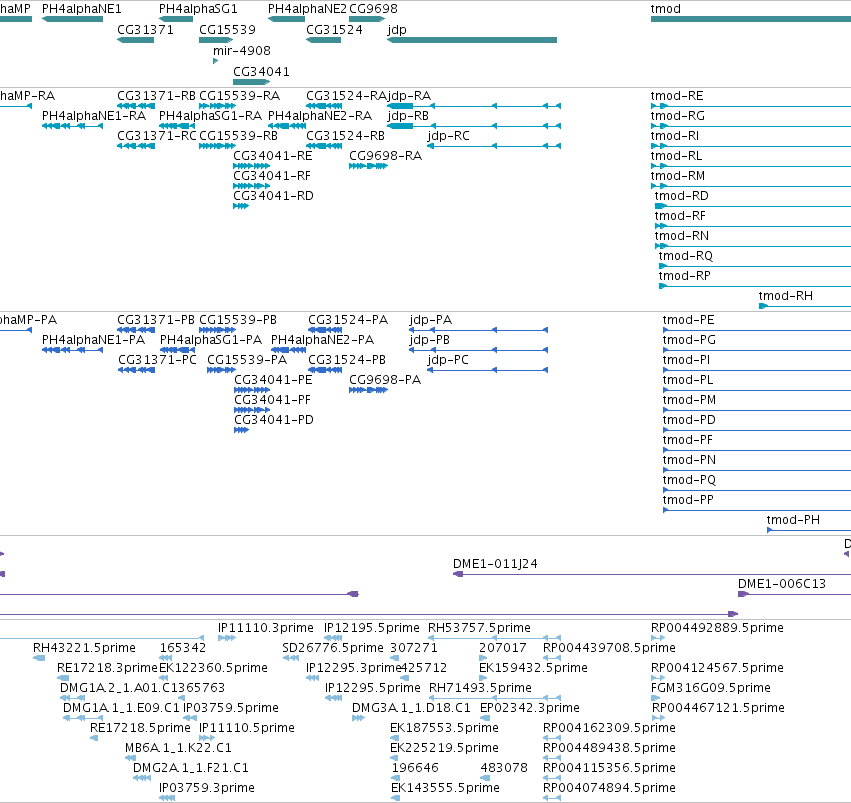This screenshot has width=851, height=803.
Task: Open EST EK122360.5prime
Action: click(213, 668)
